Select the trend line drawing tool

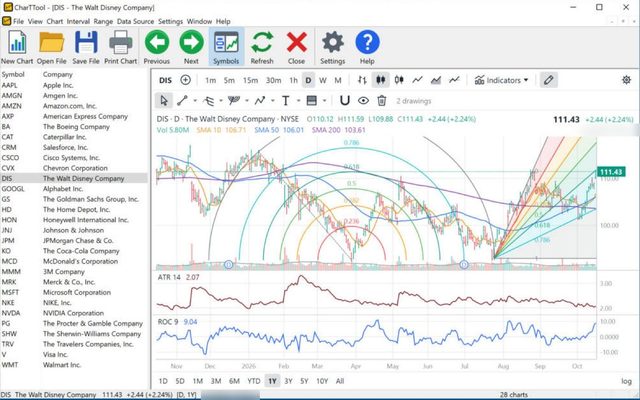point(182,100)
